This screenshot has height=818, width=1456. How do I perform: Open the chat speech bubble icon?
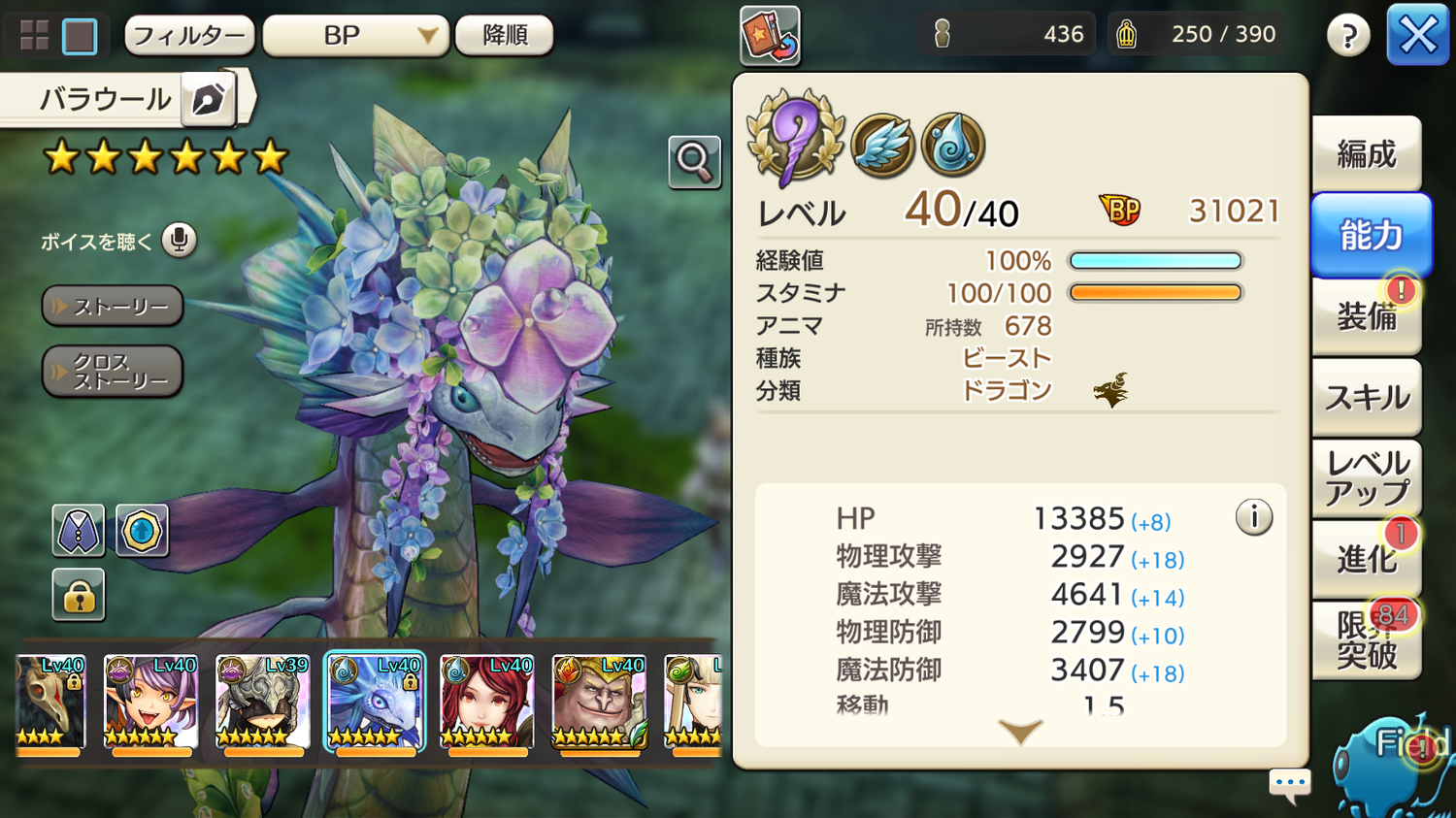pyautogui.click(x=1290, y=784)
